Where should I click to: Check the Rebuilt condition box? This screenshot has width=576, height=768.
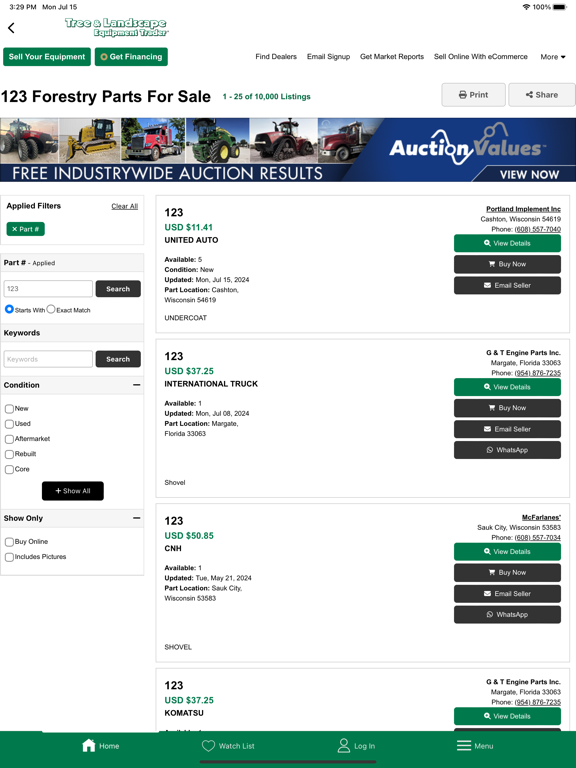pos(9,454)
